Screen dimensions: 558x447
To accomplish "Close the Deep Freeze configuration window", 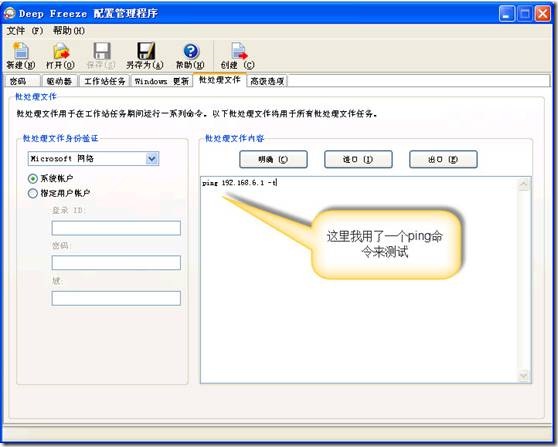I will pos(543,14).
